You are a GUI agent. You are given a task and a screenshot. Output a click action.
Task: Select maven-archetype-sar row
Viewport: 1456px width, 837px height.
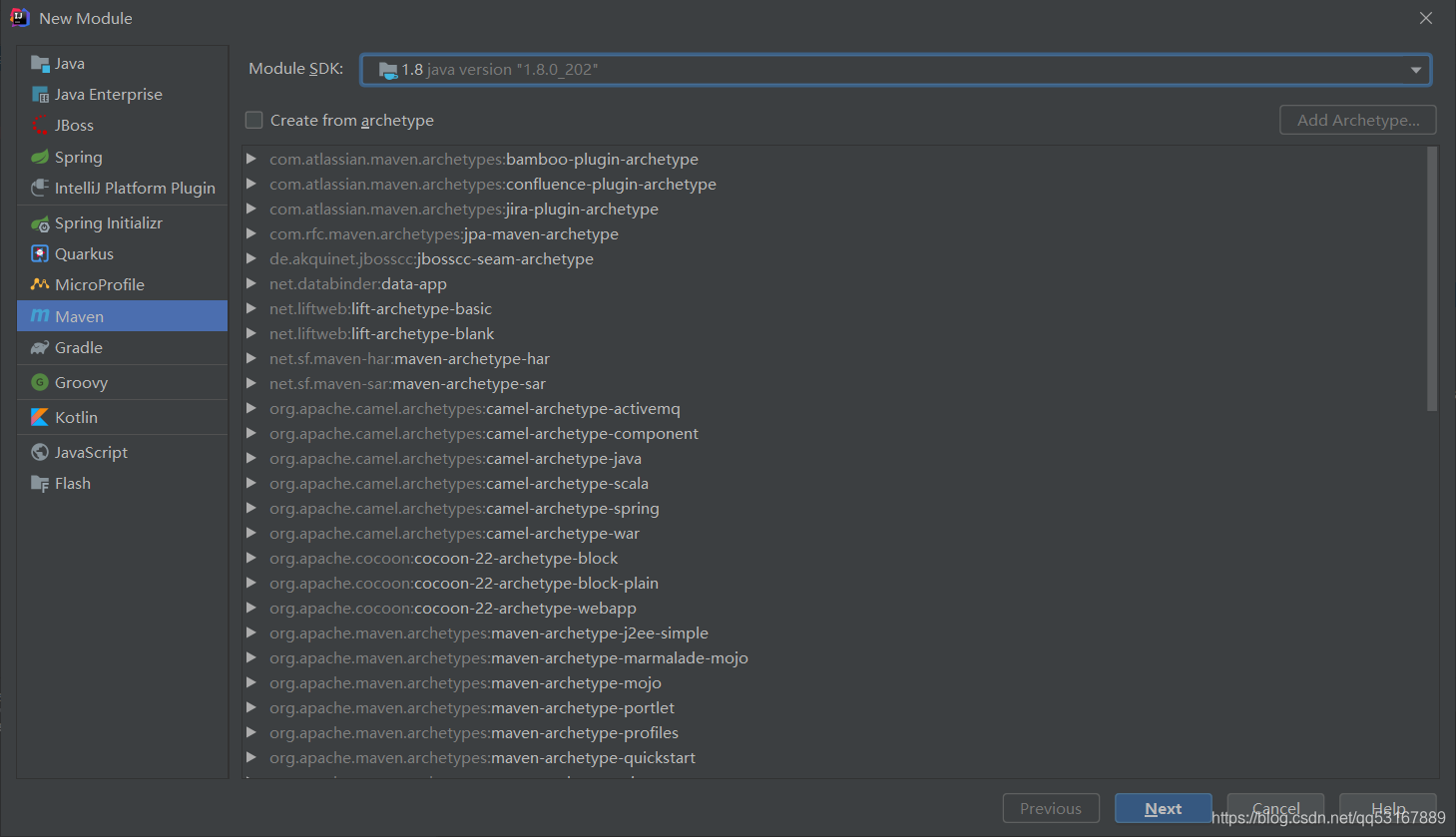click(x=834, y=384)
